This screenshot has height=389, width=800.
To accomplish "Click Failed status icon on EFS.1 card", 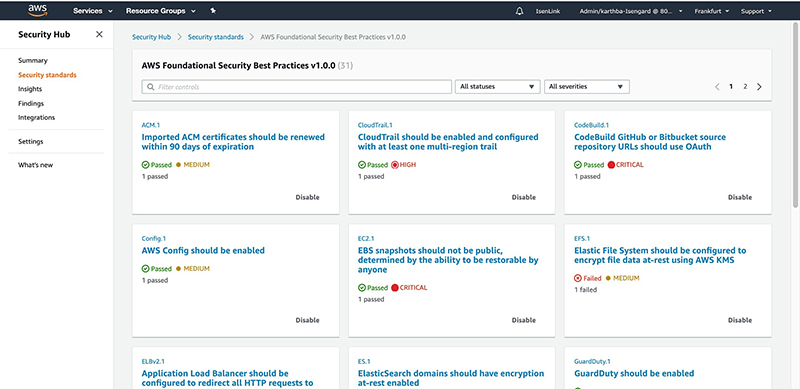I will (578, 278).
